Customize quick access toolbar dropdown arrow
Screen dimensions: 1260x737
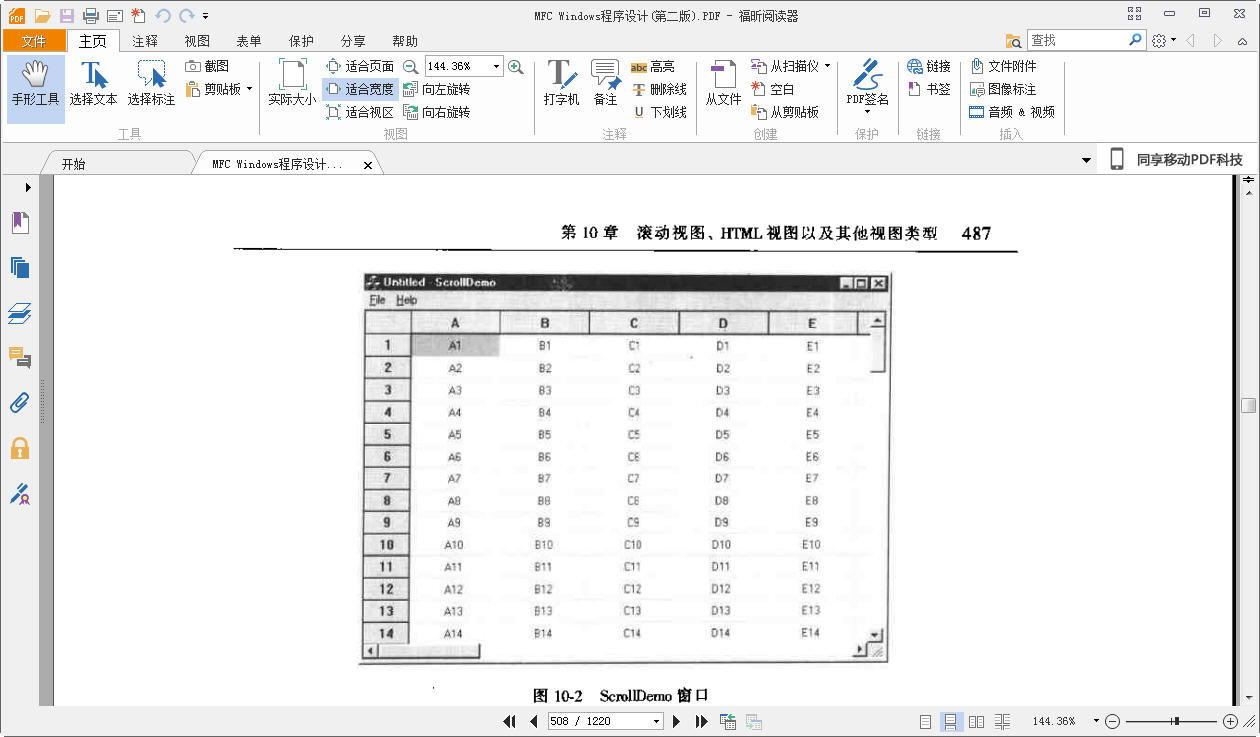[205, 16]
